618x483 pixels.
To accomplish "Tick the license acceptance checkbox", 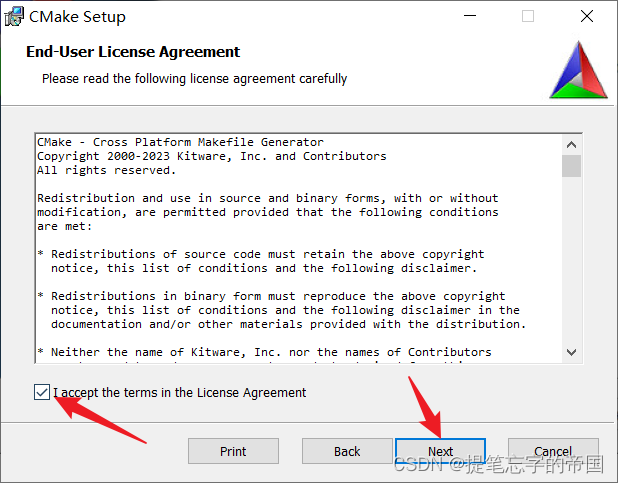I will pos(42,392).
